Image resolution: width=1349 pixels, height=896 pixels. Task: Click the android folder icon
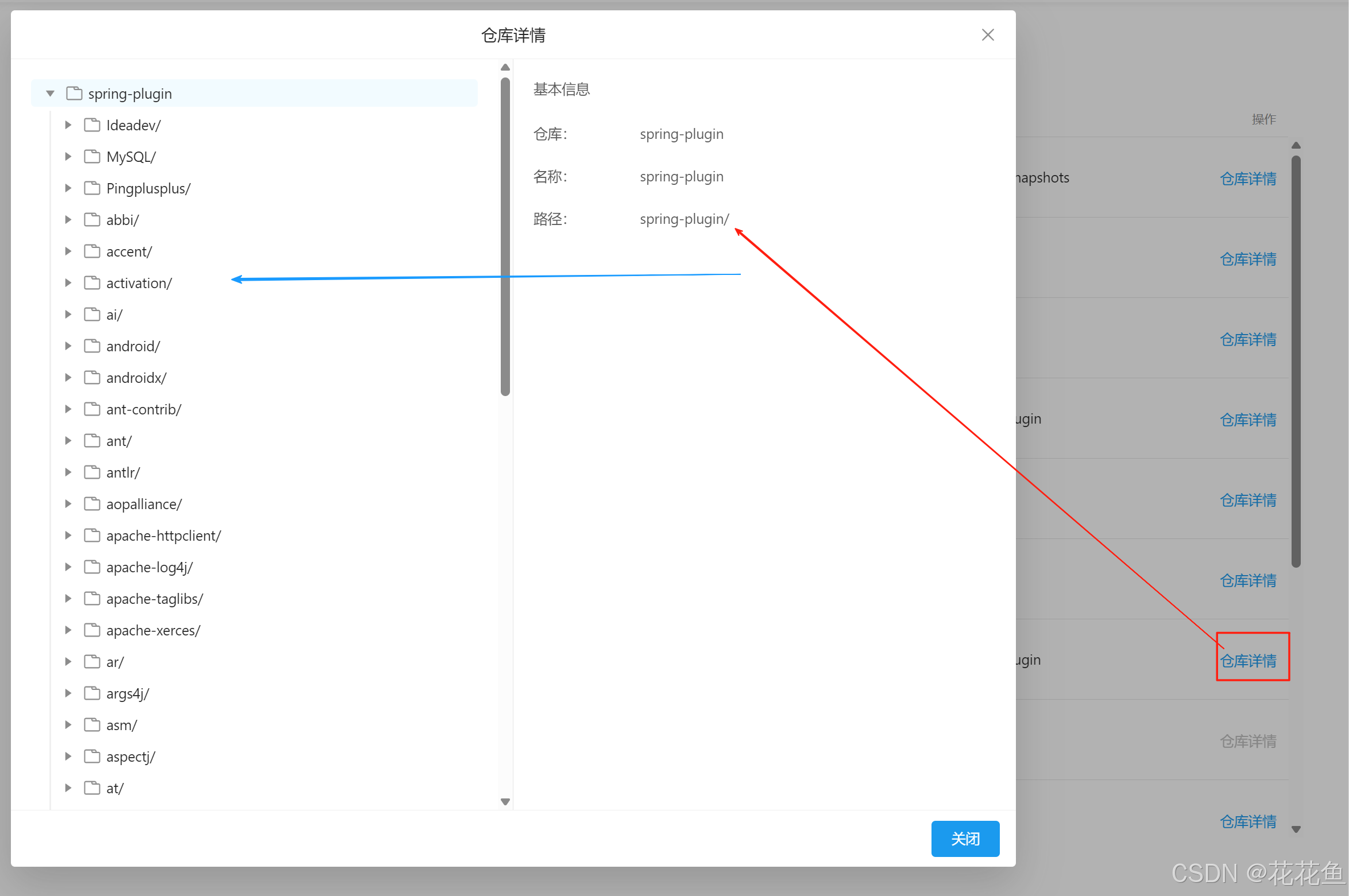pos(92,346)
